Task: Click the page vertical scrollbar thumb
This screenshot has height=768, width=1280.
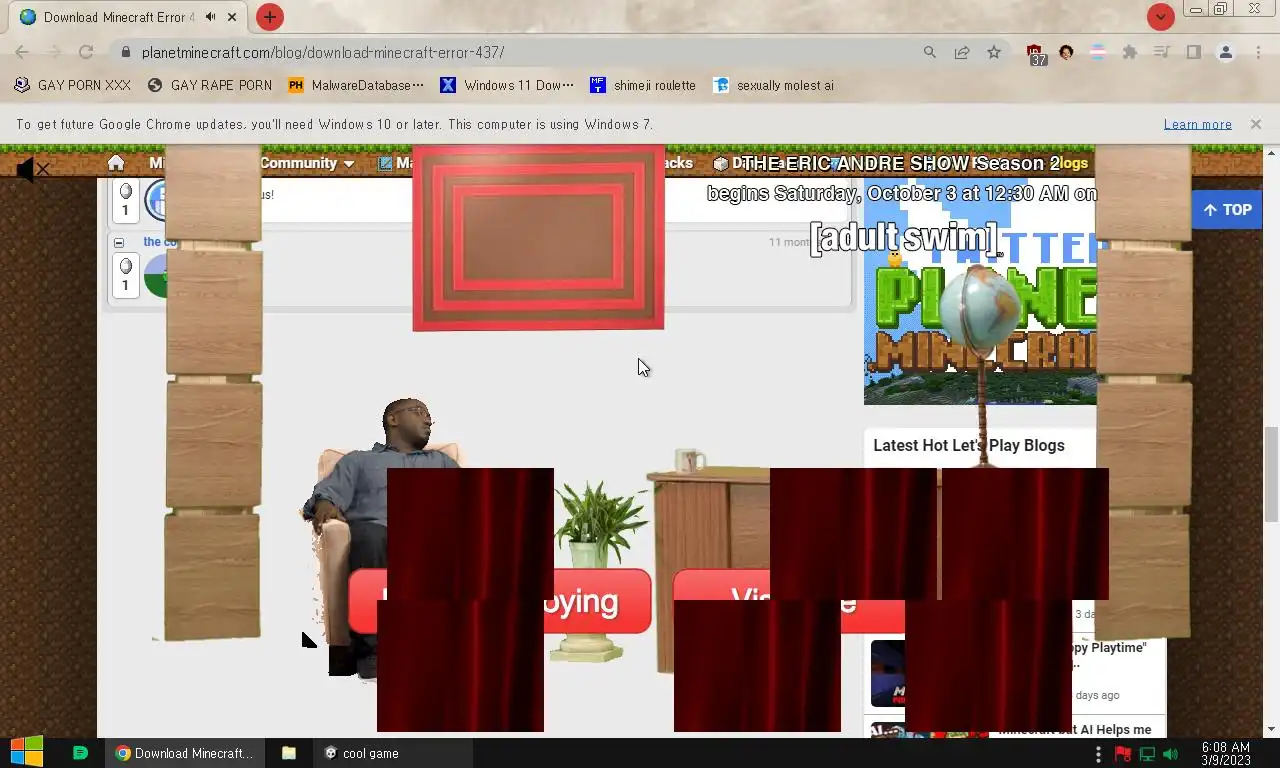Action: [1271, 473]
